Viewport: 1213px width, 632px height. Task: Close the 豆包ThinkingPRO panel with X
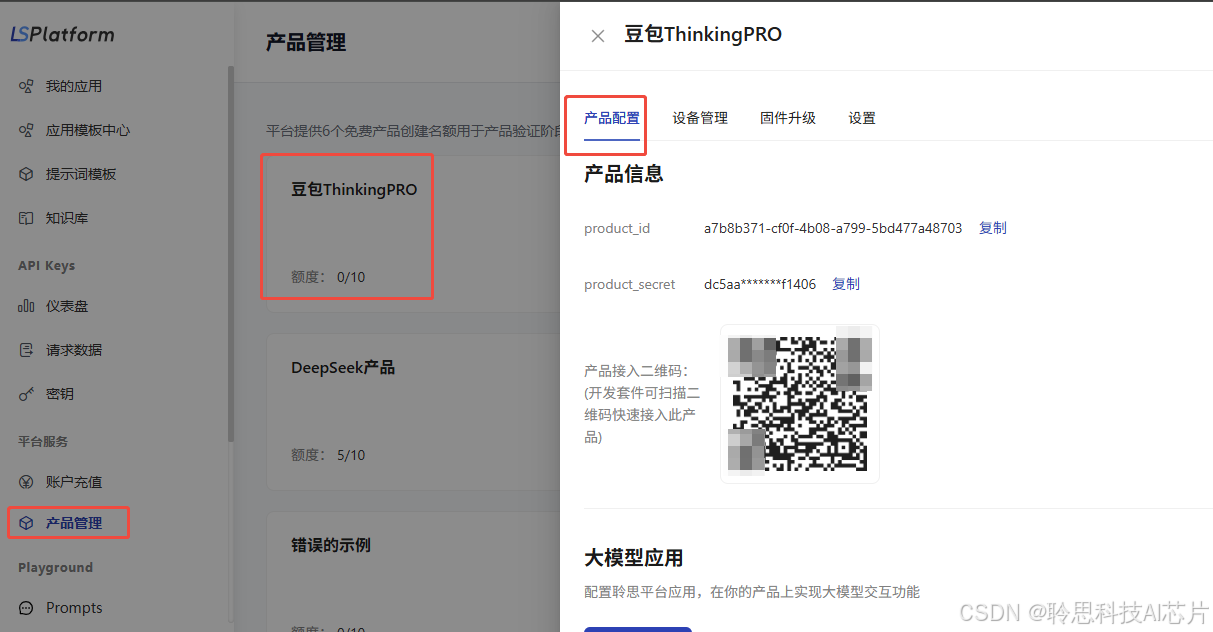(598, 36)
